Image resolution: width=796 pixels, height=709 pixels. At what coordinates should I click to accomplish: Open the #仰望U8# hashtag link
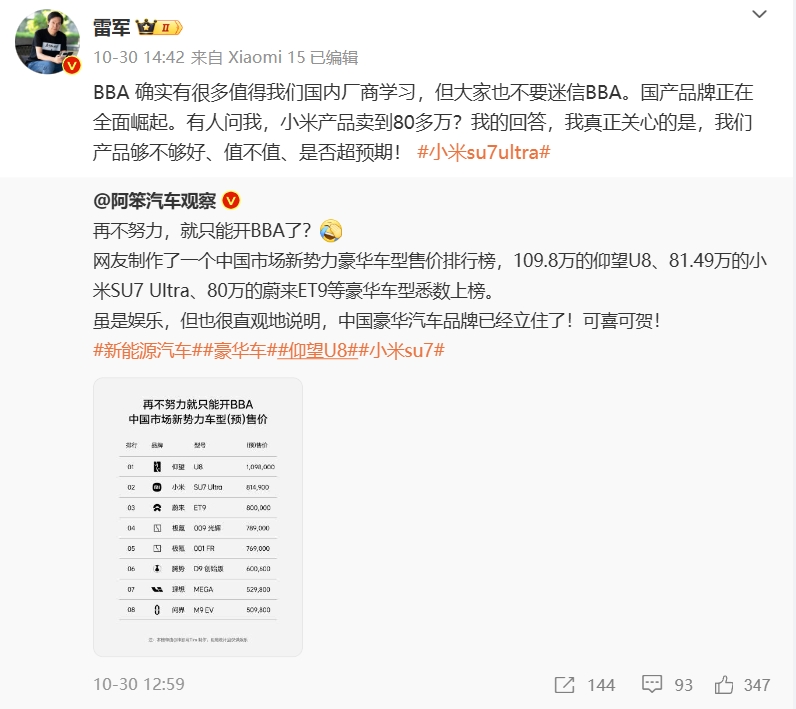coord(318,350)
